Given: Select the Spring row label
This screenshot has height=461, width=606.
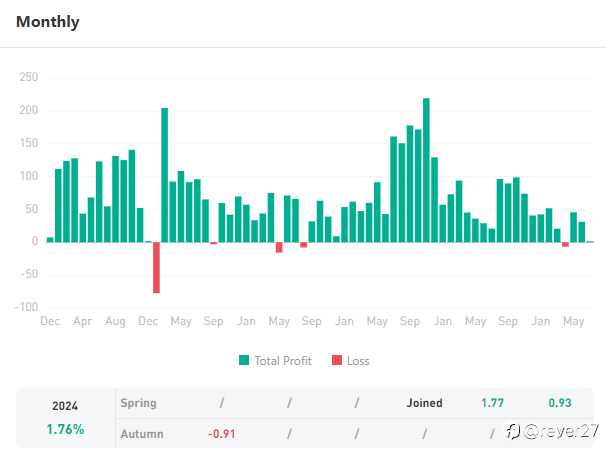Looking at the screenshot, I should tap(138, 403).
